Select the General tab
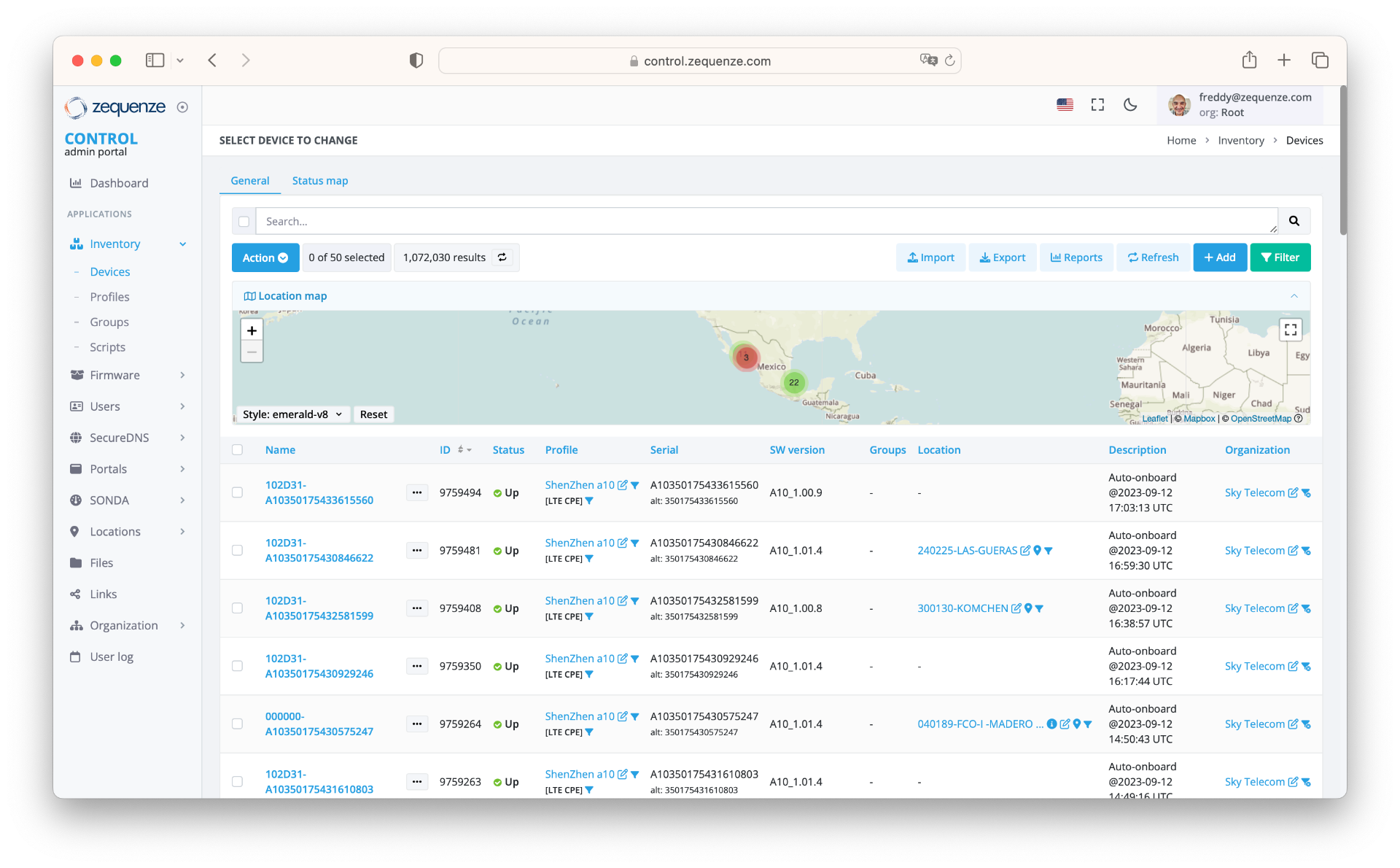This screenshot has height=868, width=1400. 249,181
